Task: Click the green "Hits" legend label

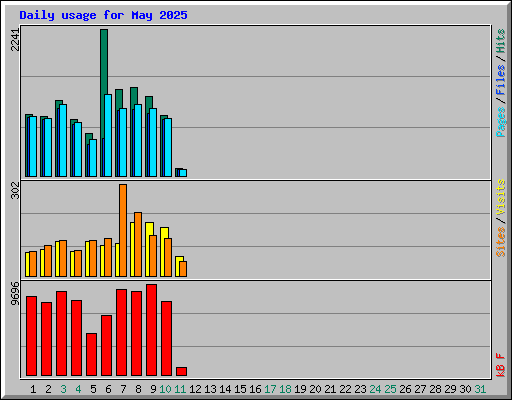Action: (x=501, y=41)
